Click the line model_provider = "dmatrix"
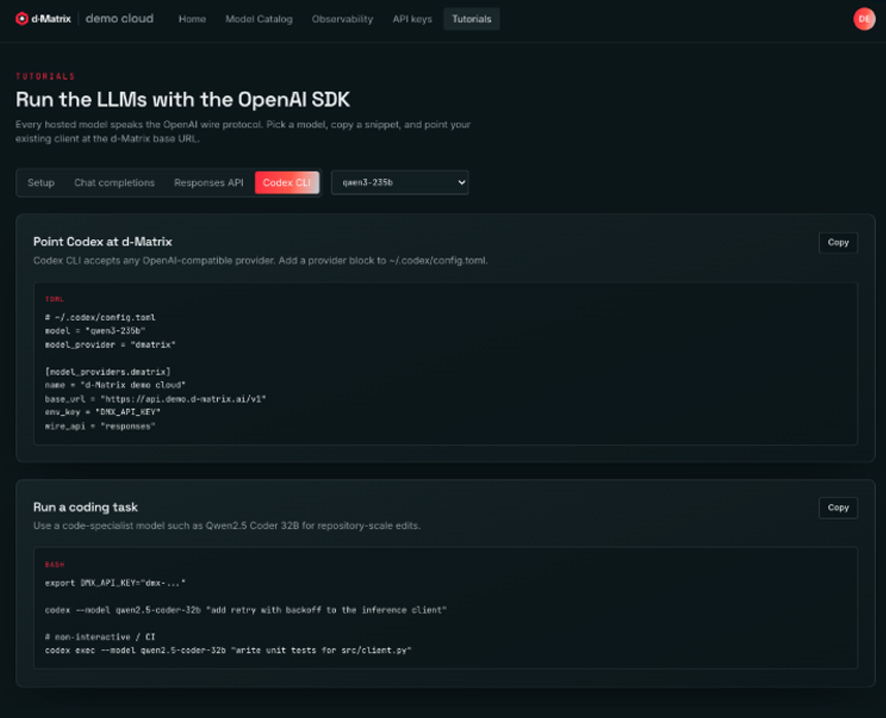Screen dimensions: 886x718 pyautogui.click(x=110, y=345)
